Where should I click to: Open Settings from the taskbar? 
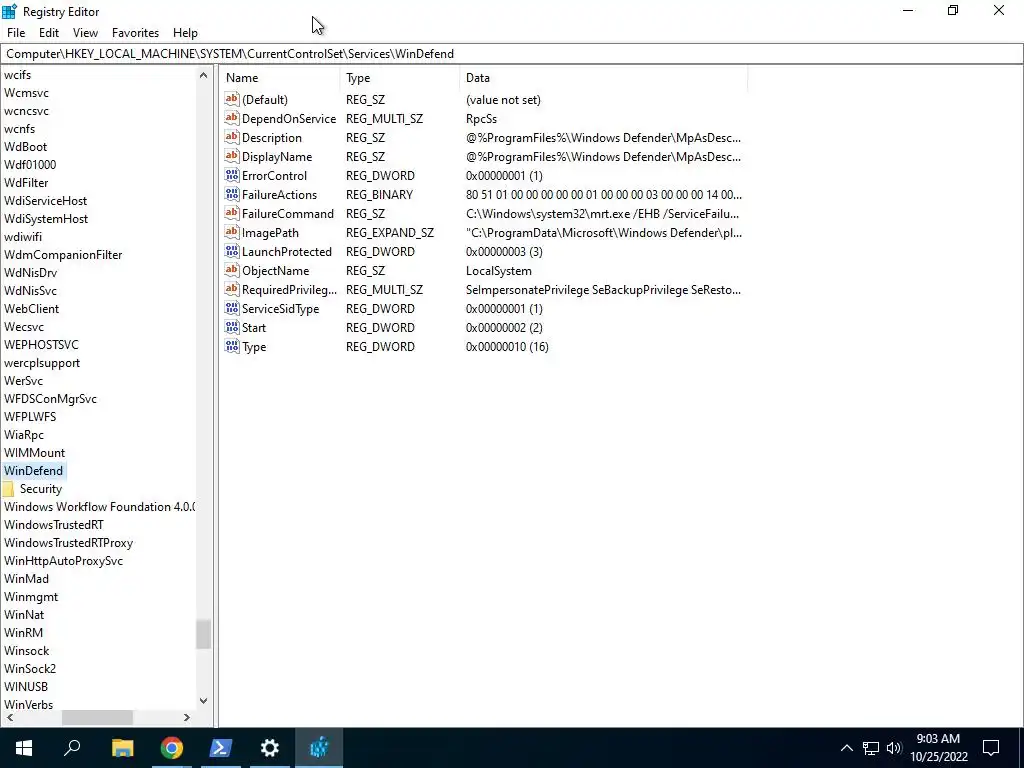(270, 748)
